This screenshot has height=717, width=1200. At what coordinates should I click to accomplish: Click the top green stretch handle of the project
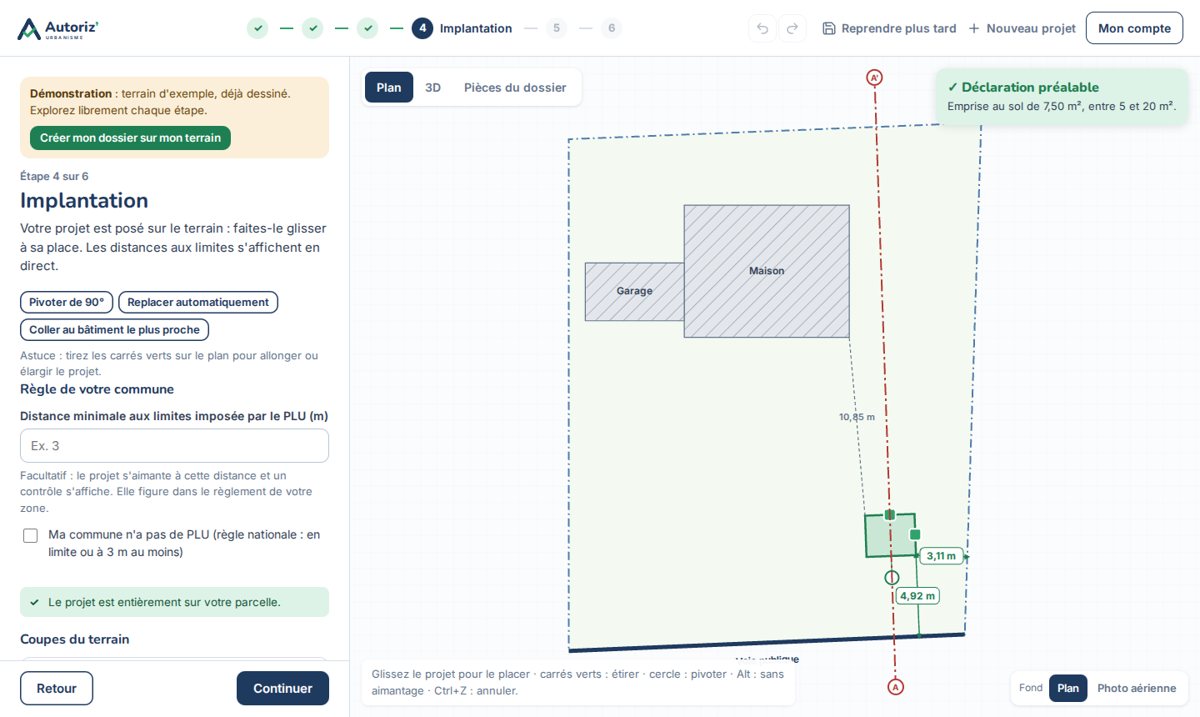click(x=890, y=514)
